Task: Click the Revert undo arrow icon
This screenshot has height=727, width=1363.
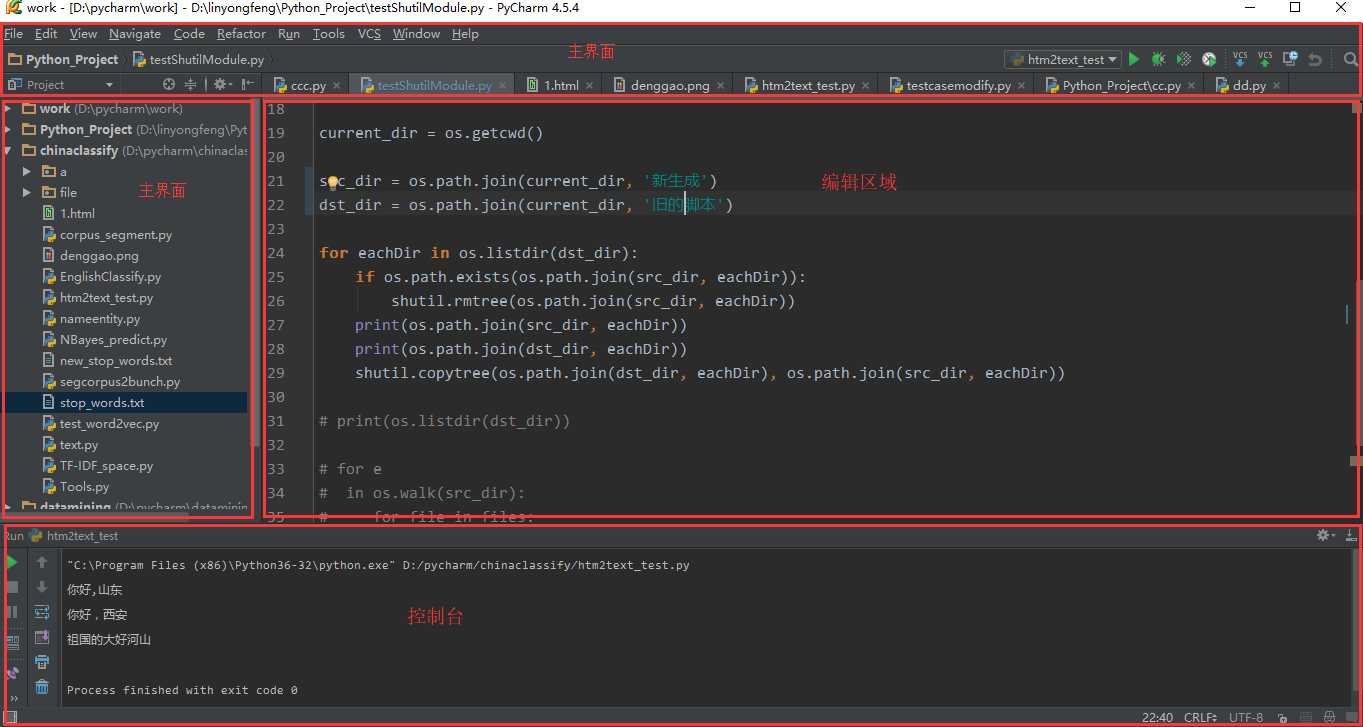Action: pyautogui.click(x=1315, y=60)
